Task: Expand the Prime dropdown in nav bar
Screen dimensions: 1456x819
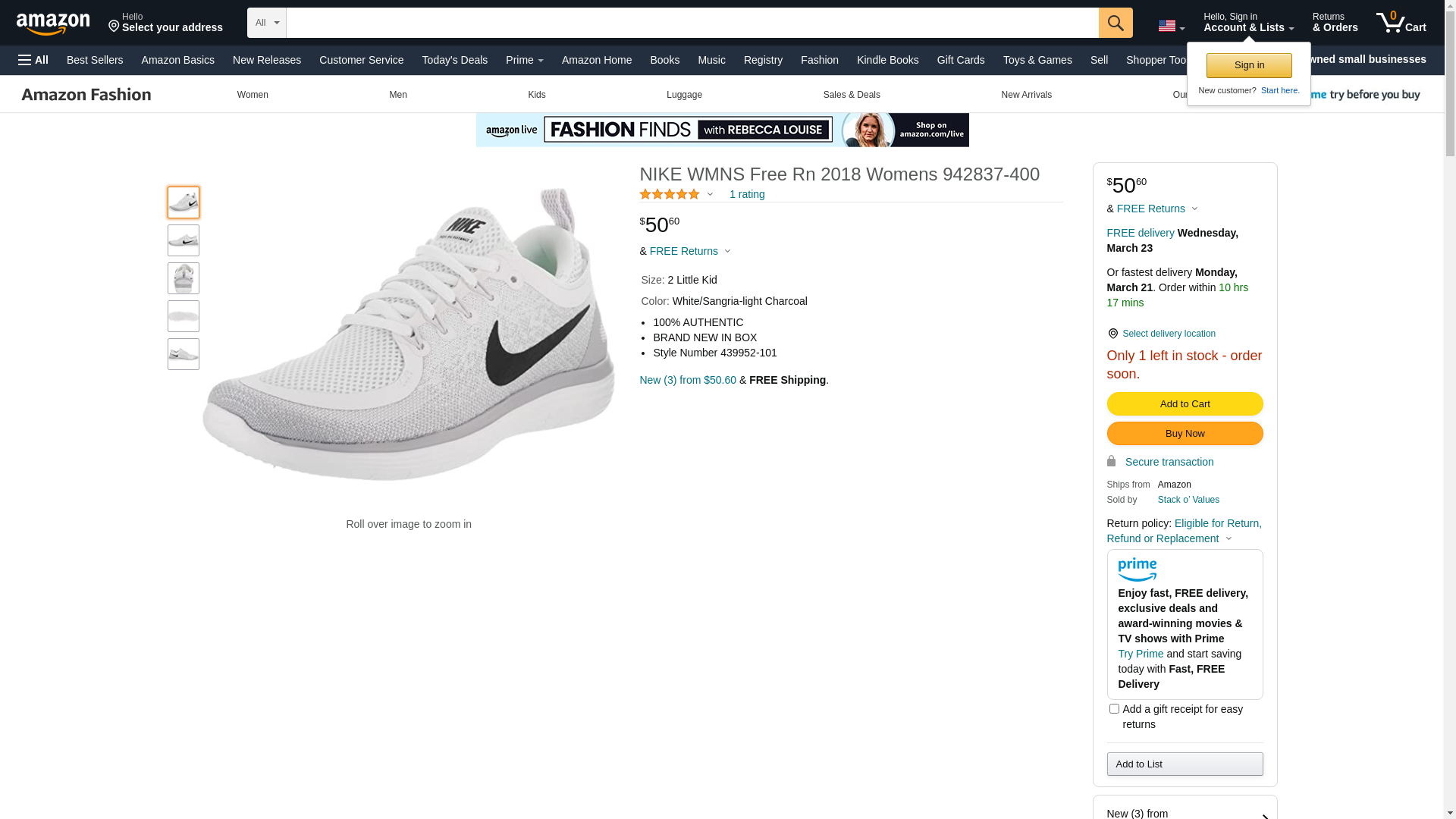Action: [524, 60]
